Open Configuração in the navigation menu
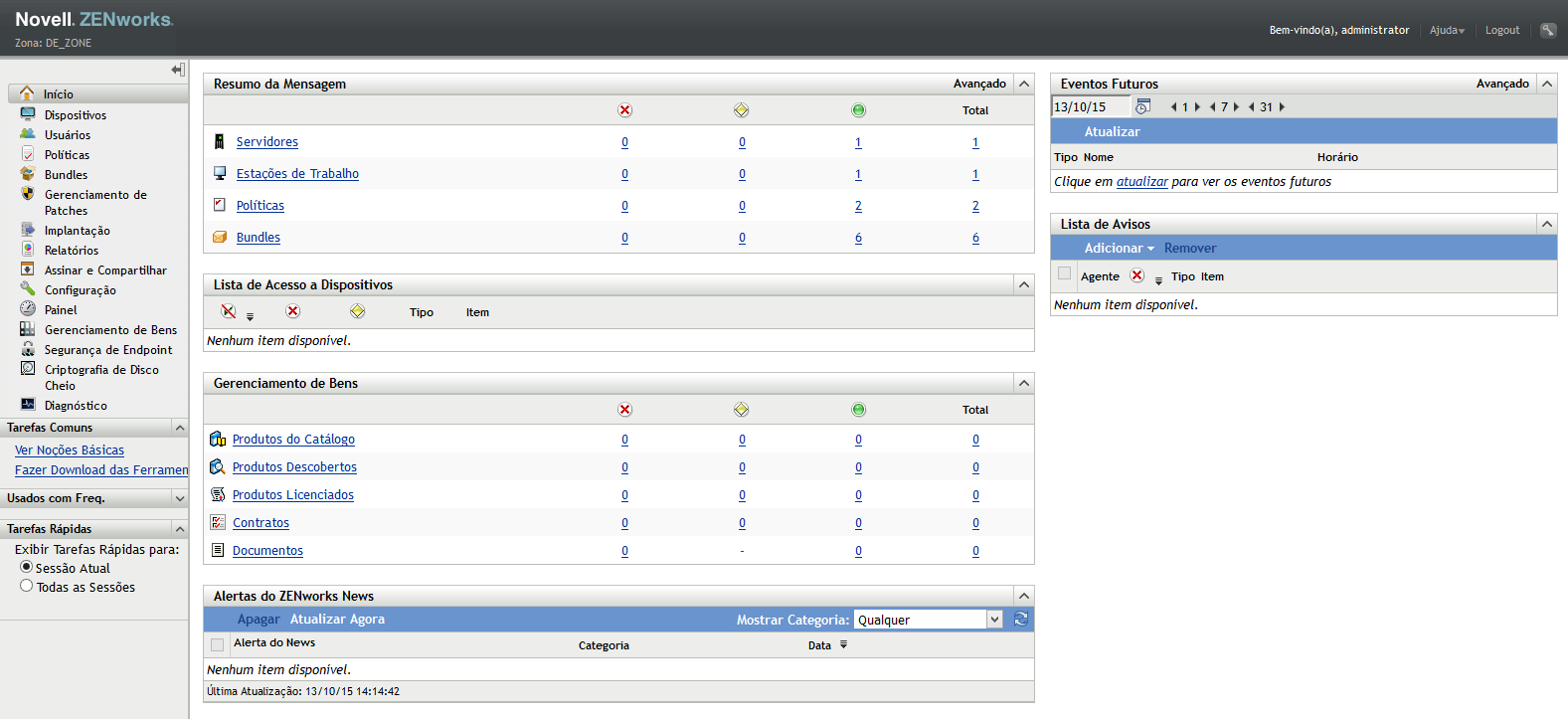The width and height of the screenshot is (1568, 719). point(81,290)
